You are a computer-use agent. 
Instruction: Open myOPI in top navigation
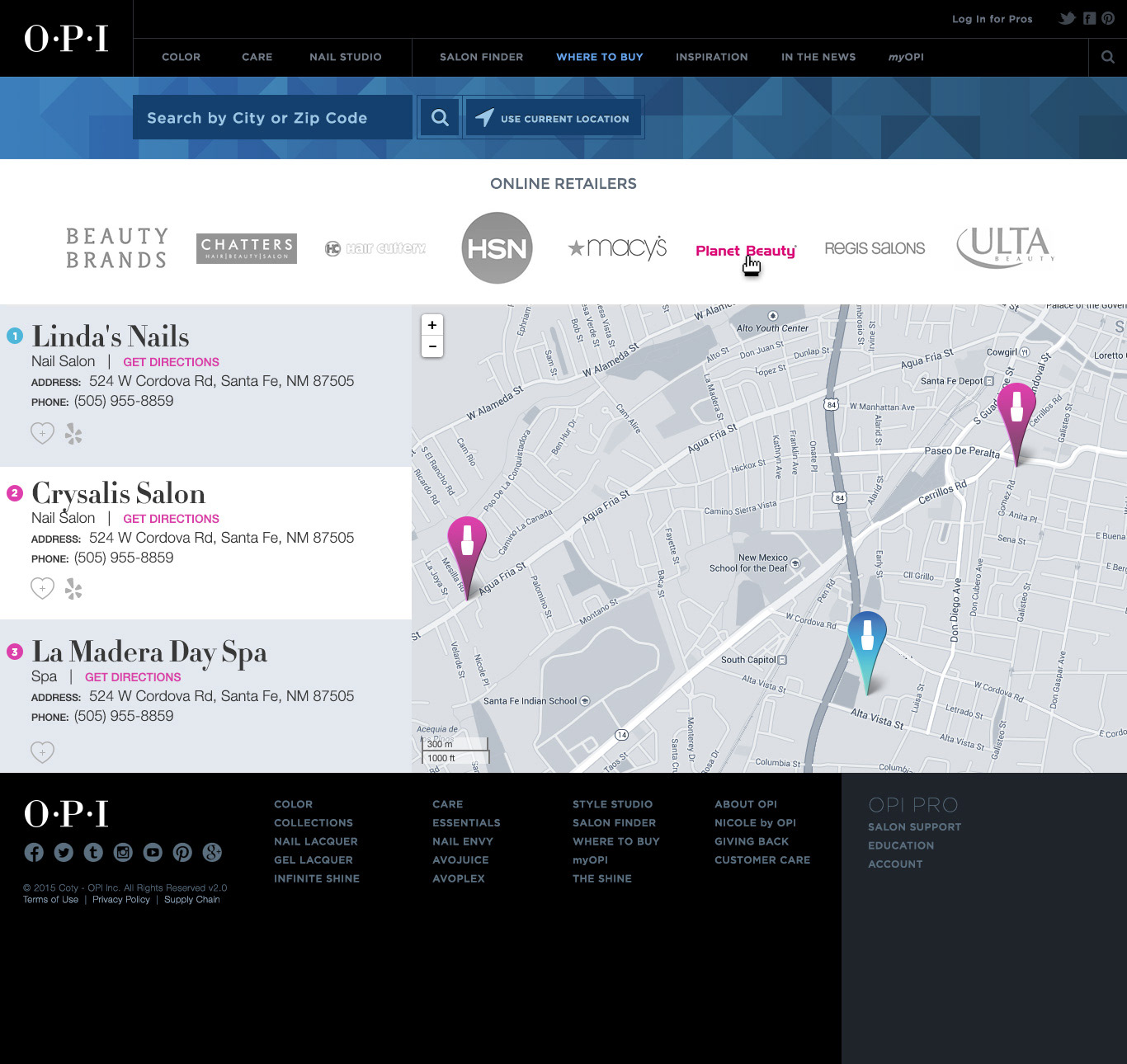point(906,57)
